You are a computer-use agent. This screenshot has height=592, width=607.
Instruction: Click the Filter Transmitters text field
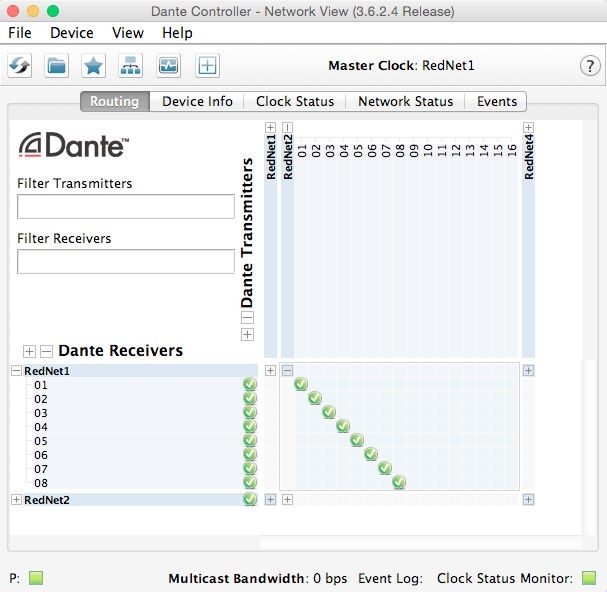[126, 207]
